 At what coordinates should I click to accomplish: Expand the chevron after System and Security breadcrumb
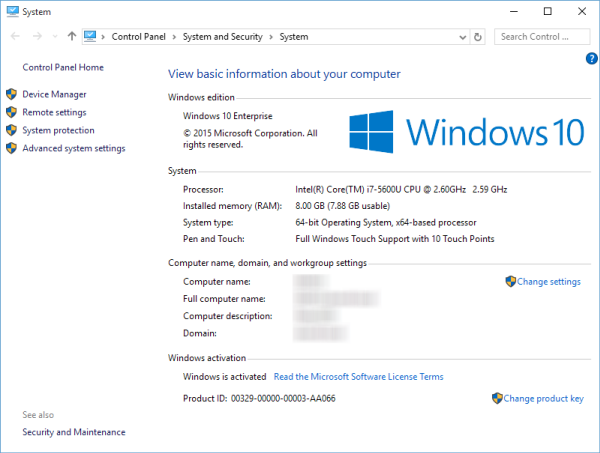271,37
